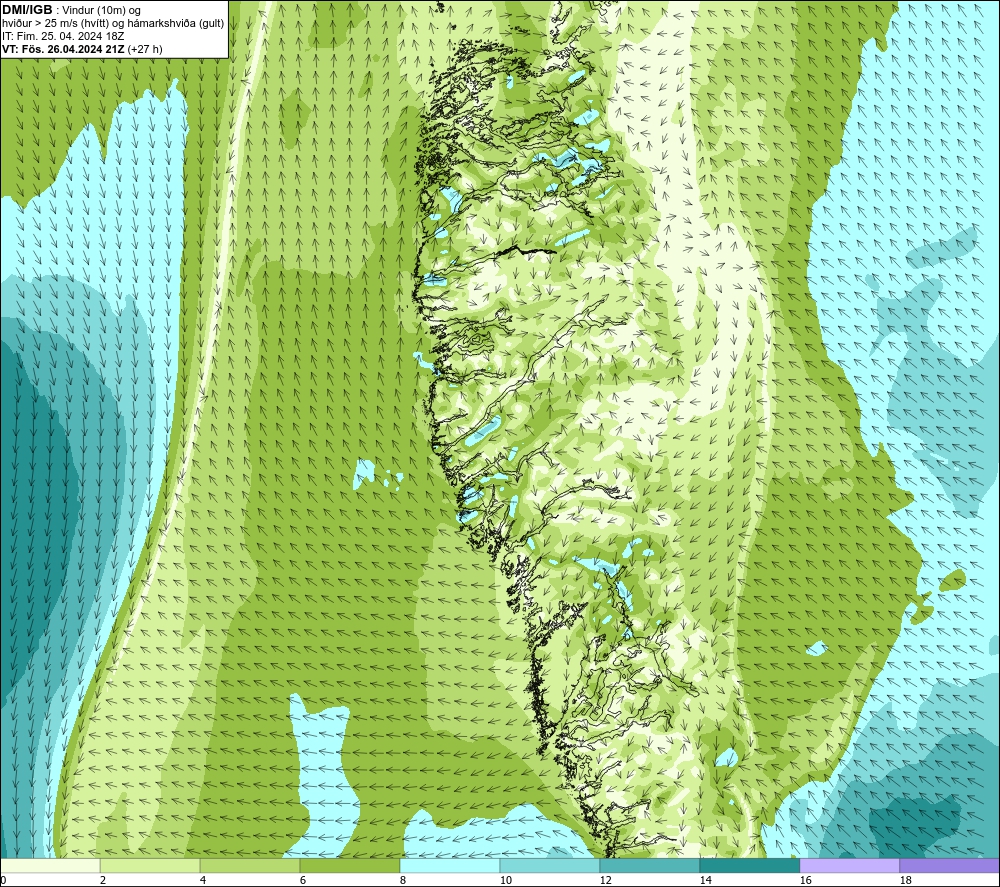Image resolution: width=1000 pixels, height=887 pixels.
Task: Click the scale label 14
Action: pos(705,881)
